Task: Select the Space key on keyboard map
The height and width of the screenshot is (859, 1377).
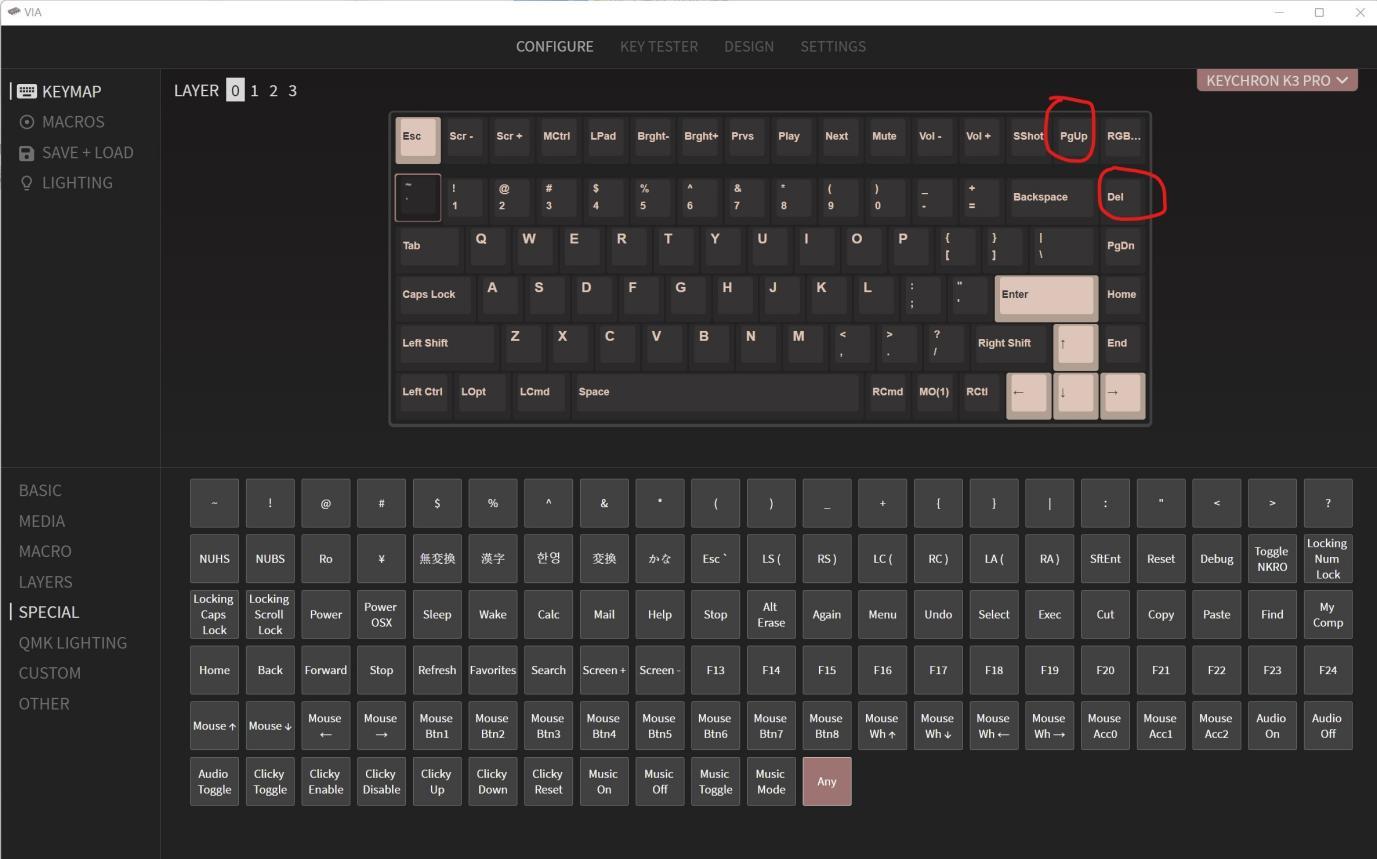Action: 715,393
